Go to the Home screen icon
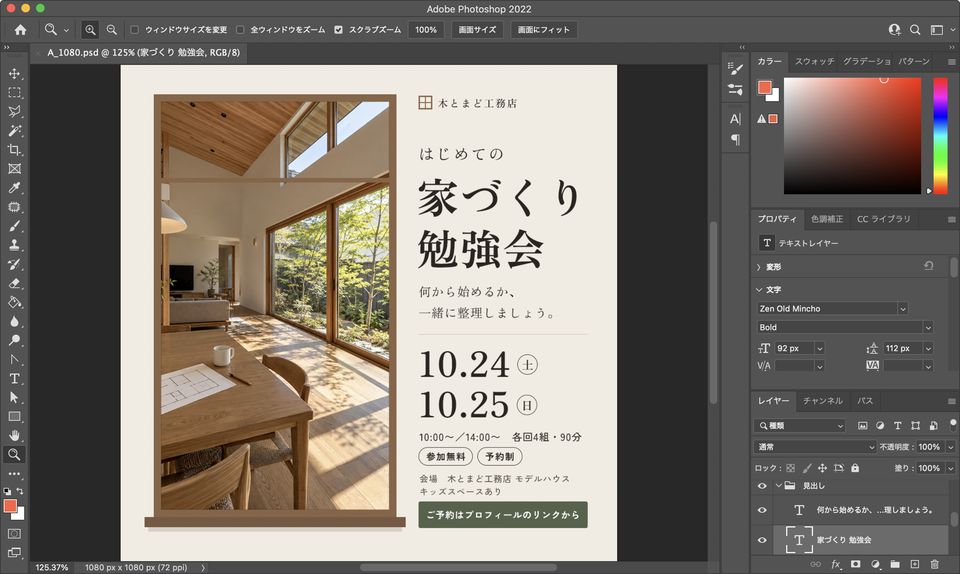Screen dimensions: 960x574 coord(20,29)
